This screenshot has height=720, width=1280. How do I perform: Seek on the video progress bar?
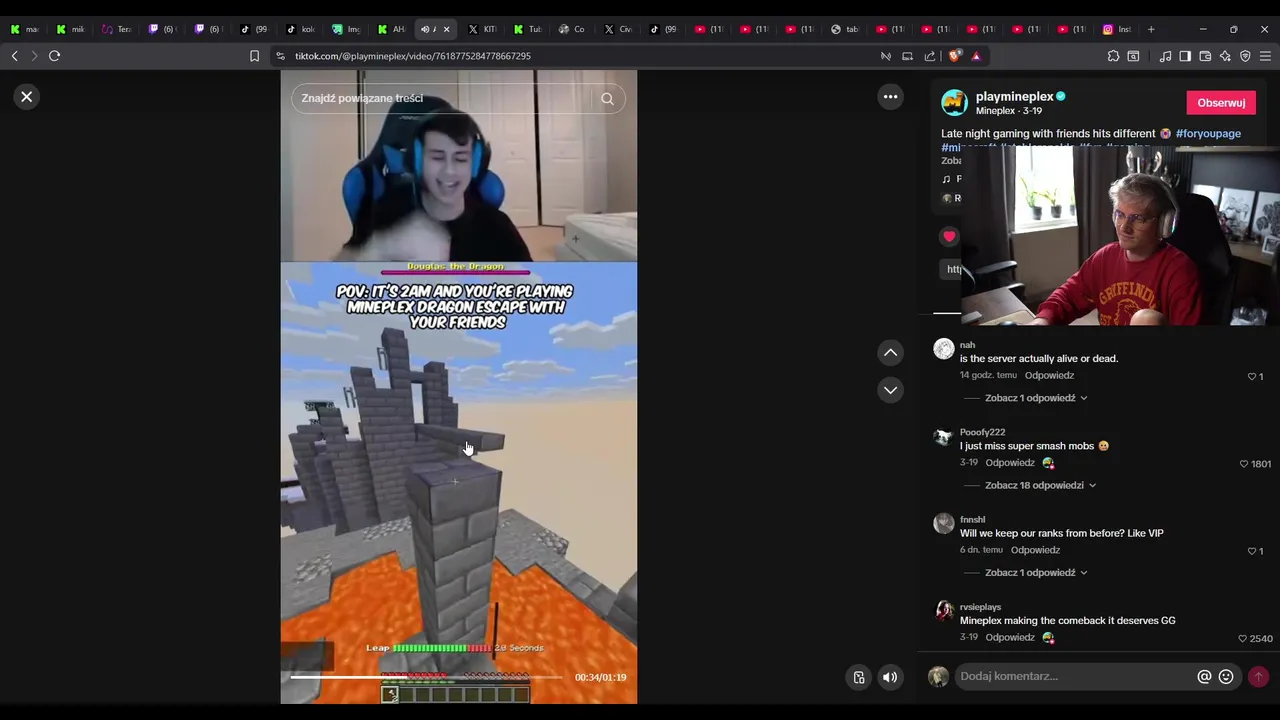pyautogui.click(x=427, y=677)
